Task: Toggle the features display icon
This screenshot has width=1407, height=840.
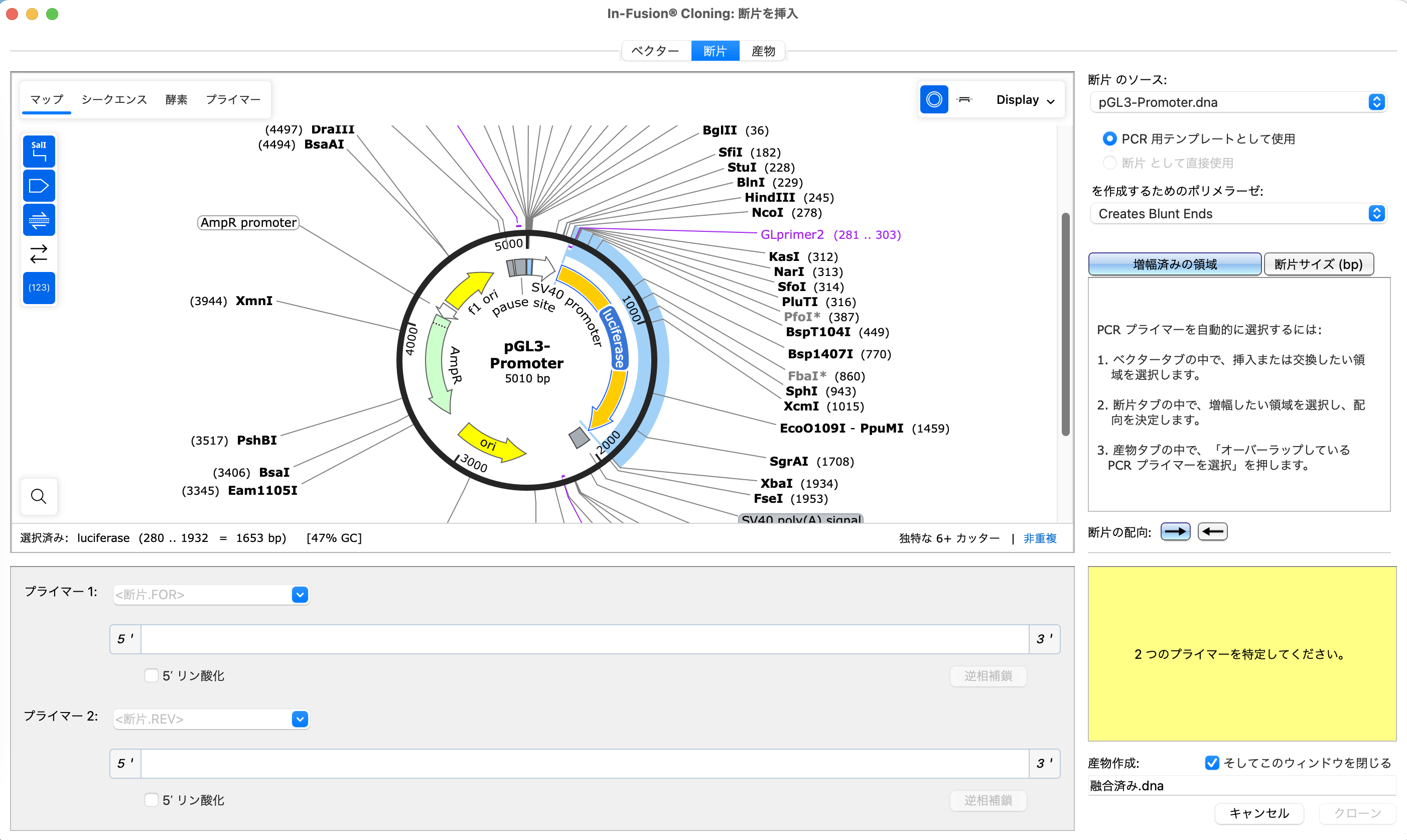Action: [x=39, y=186]
